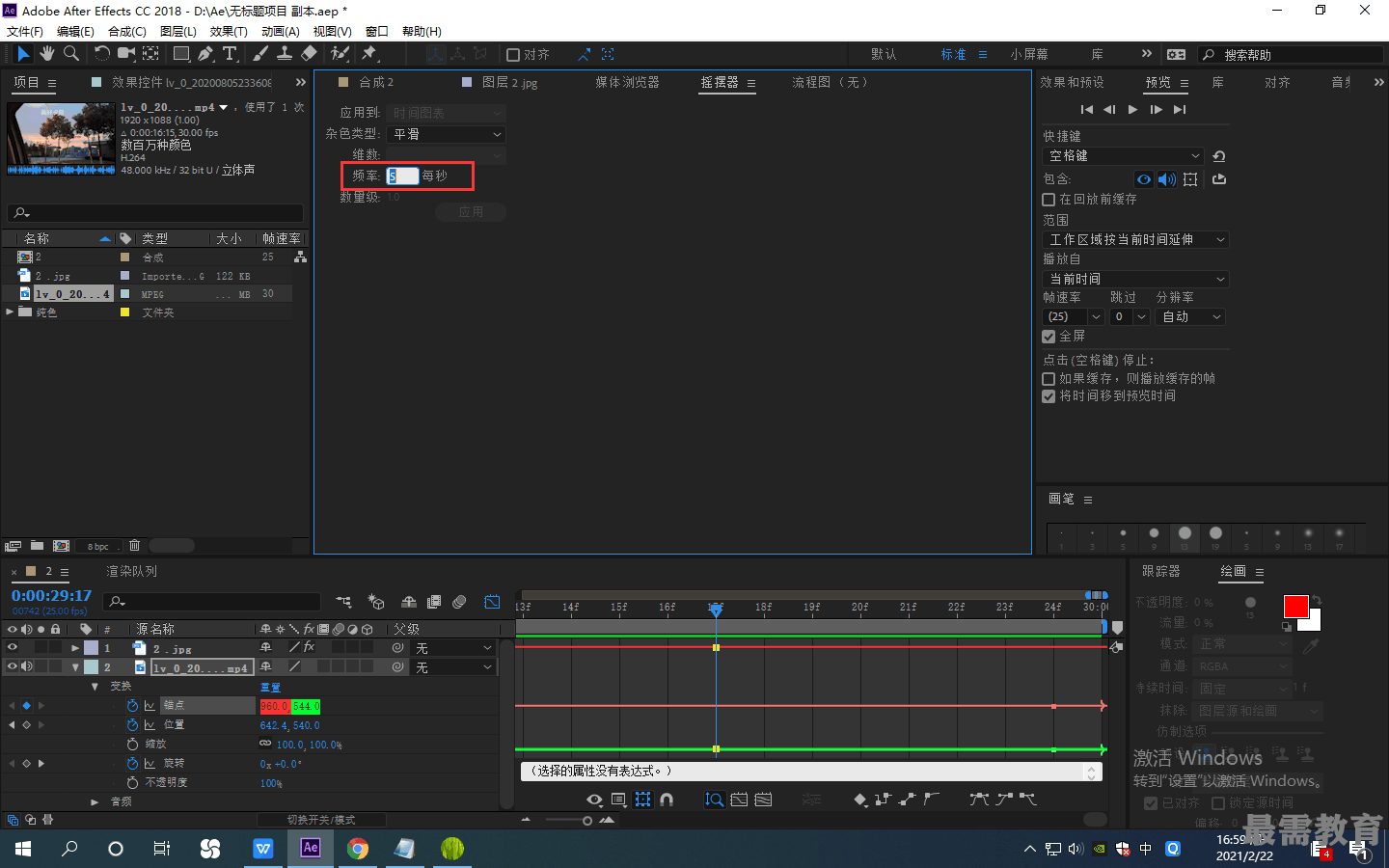
Task: Open the 杂色类型 平滑 dropdown
Action: tap(447, 134)
